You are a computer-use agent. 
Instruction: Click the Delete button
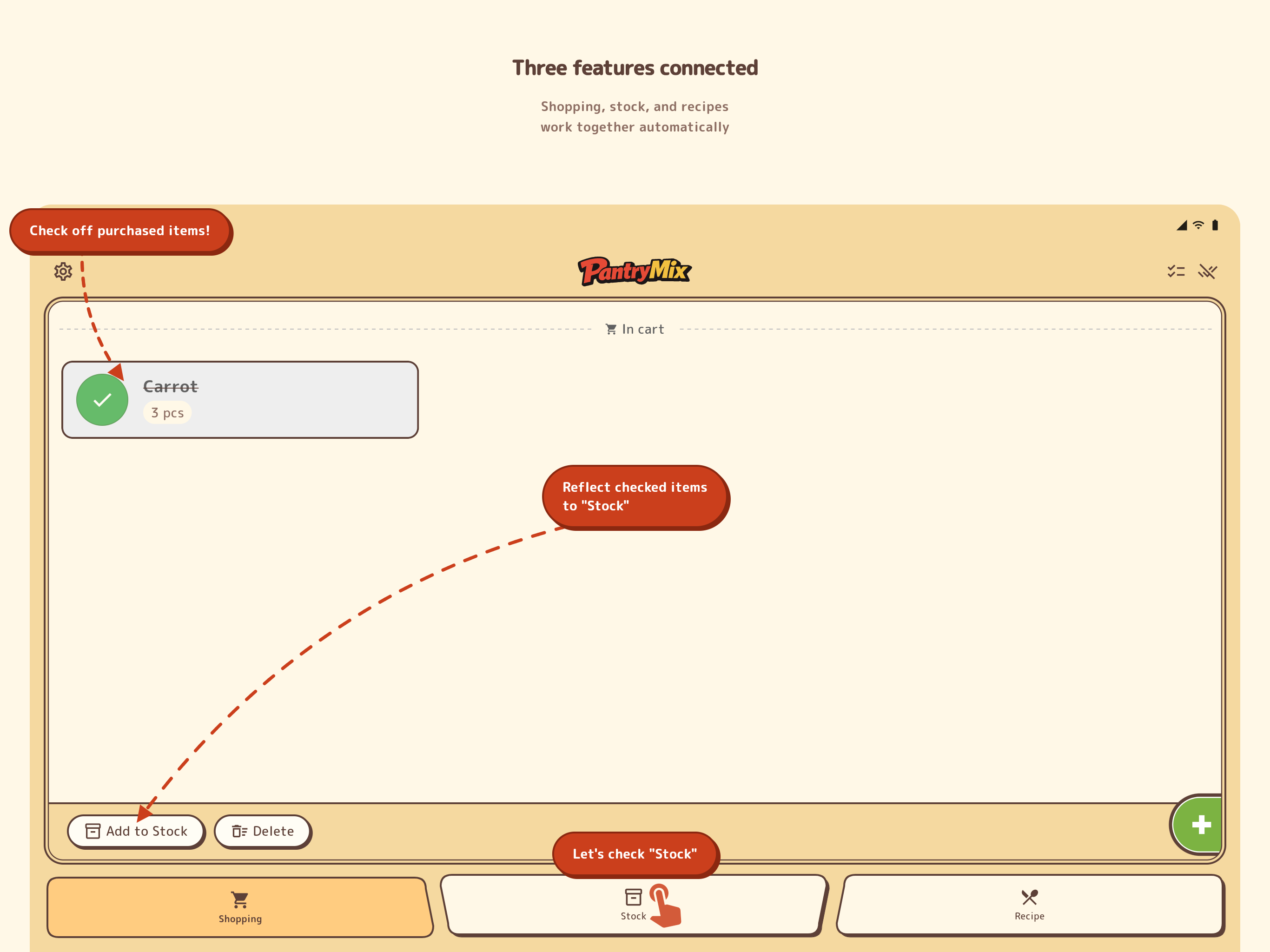point(263,831)
